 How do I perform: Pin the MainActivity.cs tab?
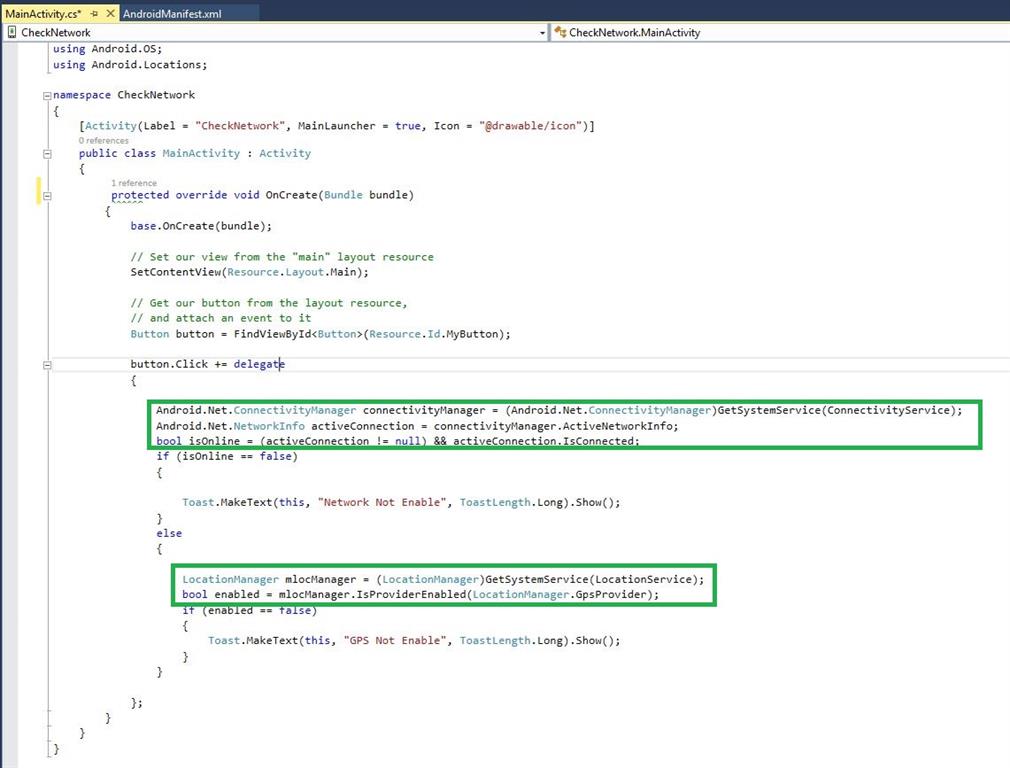(x=94, y=13)
